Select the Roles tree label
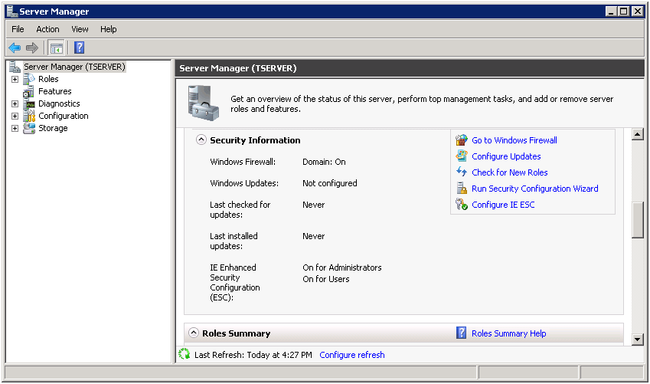Viewport: 650px width, 384px height. pos(48,79)
